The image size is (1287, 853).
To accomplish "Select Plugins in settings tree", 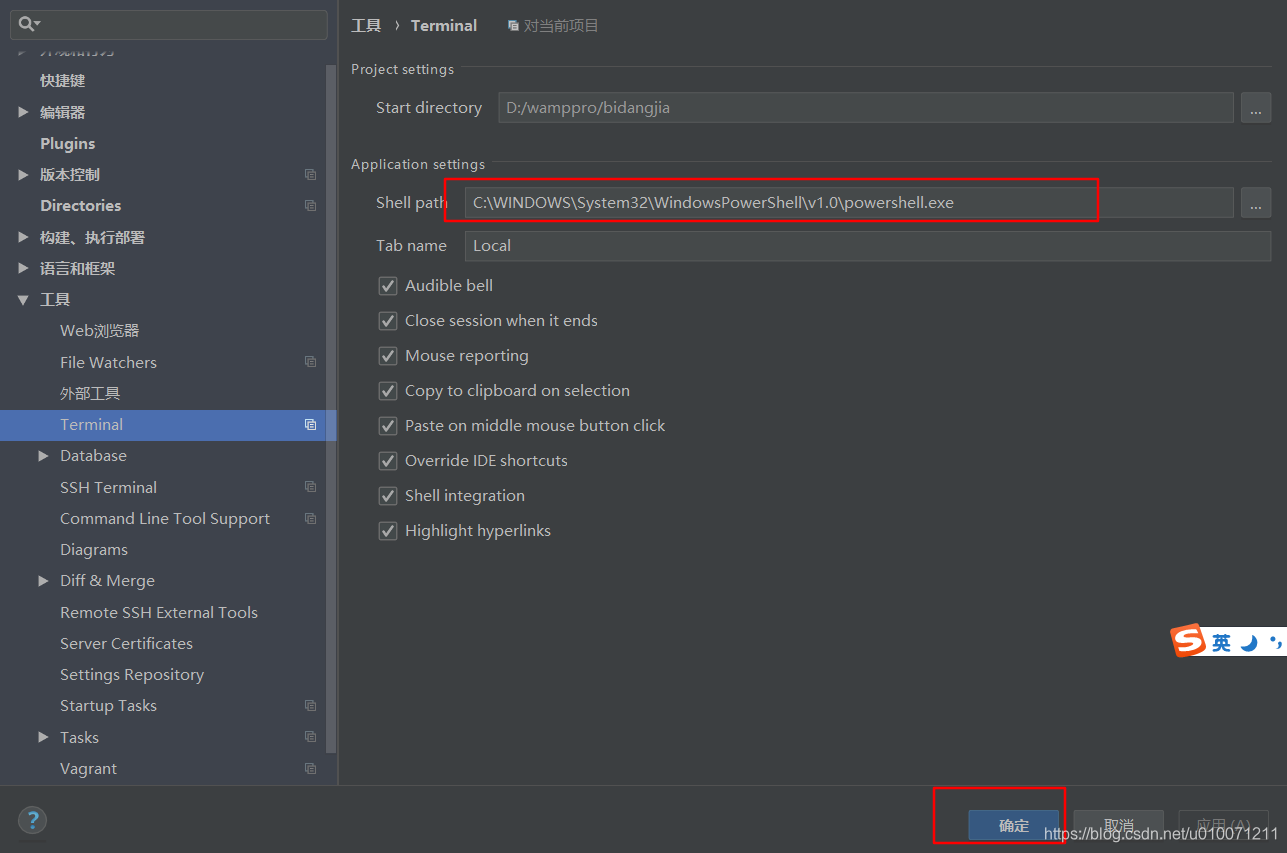I will point(68,143).
